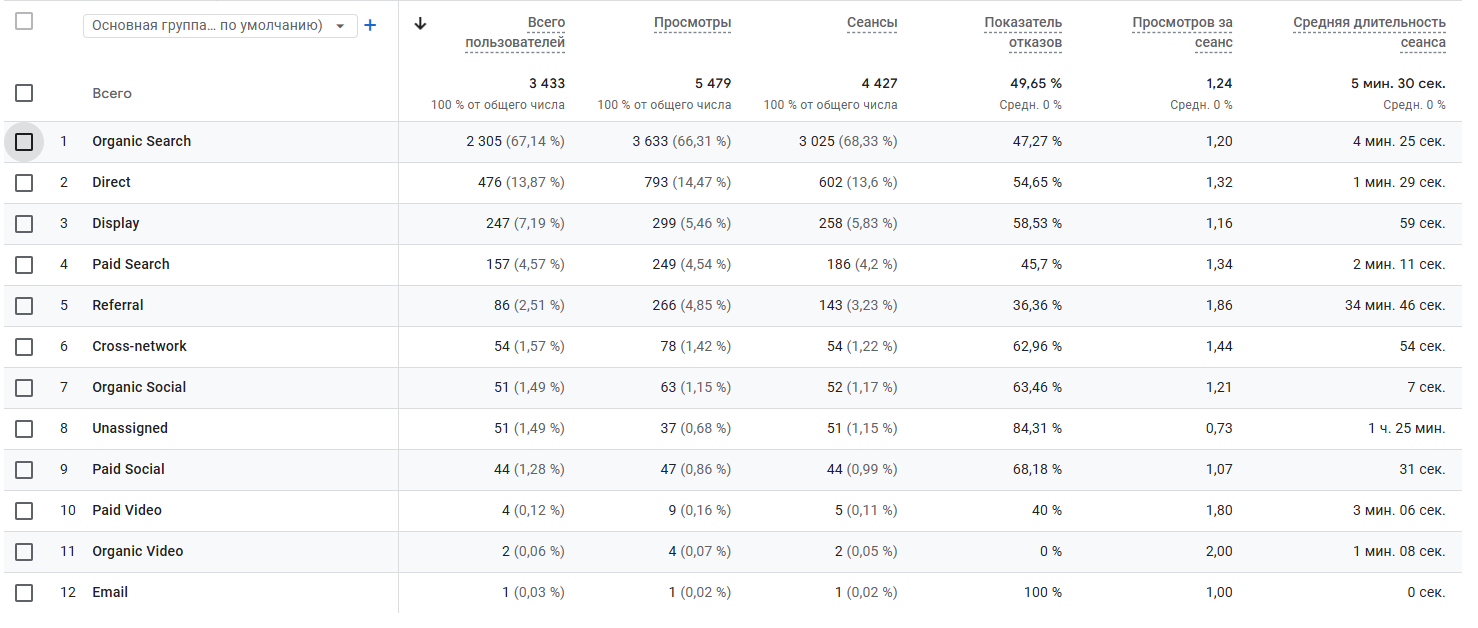Select the Direct row checkbox
Viewport: 1478px width, 628px height.
coord(24,183)
